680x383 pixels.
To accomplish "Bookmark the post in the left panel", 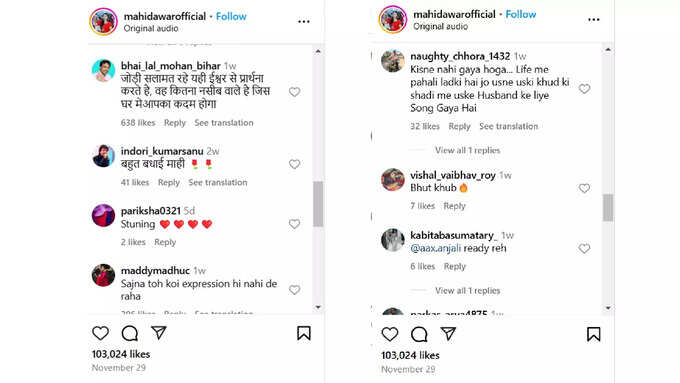I will tap(304, 333).
